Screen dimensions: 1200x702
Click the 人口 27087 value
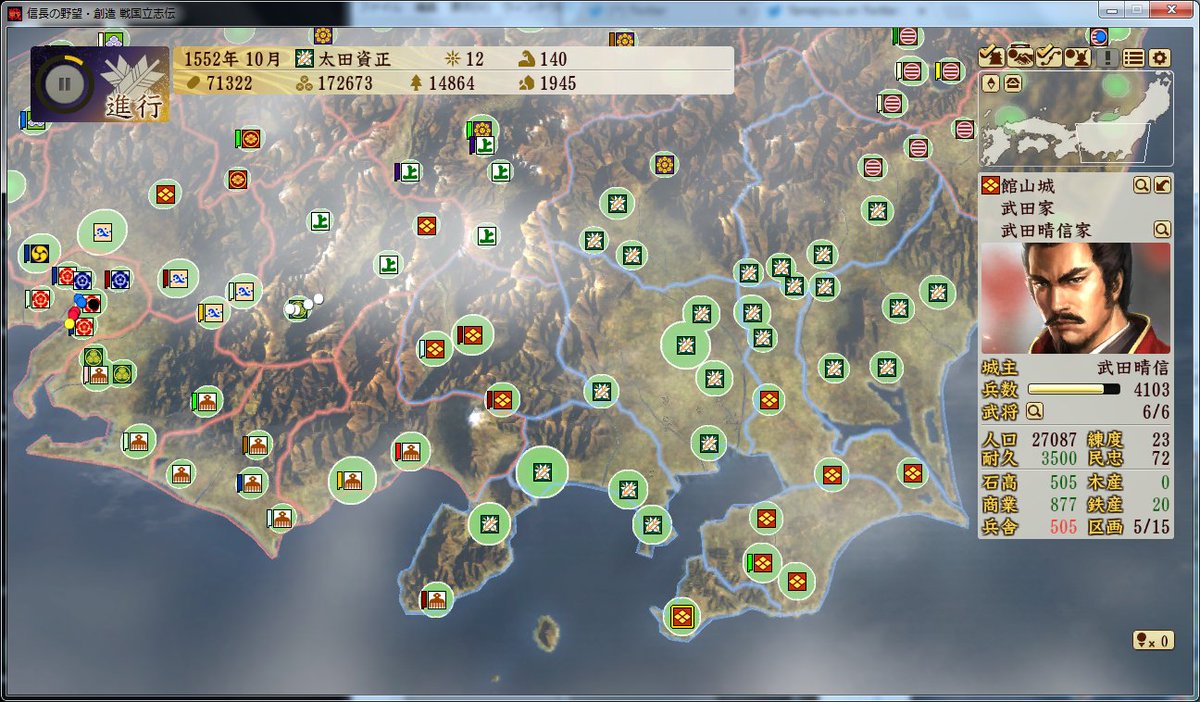click(1052, 439)
